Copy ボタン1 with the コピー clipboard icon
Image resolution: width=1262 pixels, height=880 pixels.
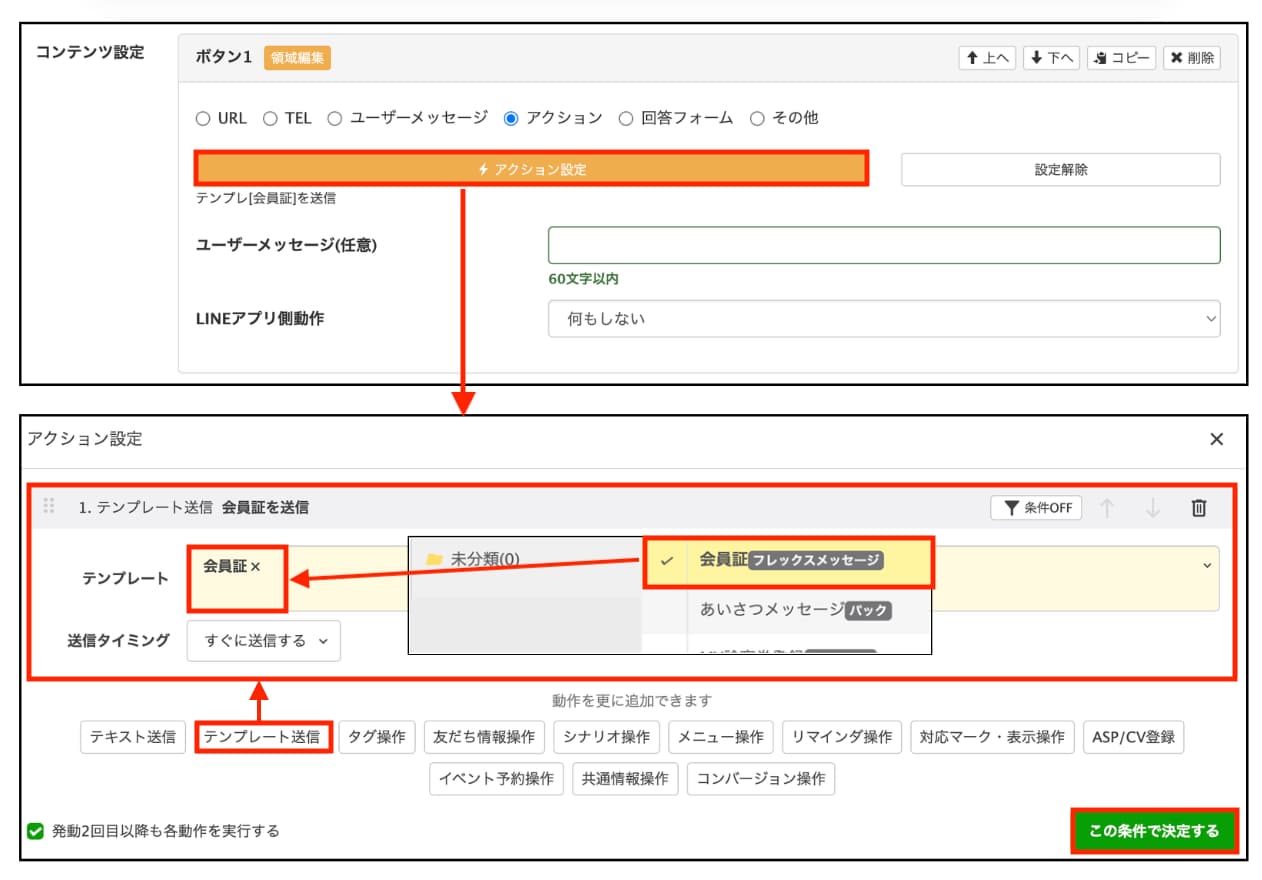(1121, 57)
